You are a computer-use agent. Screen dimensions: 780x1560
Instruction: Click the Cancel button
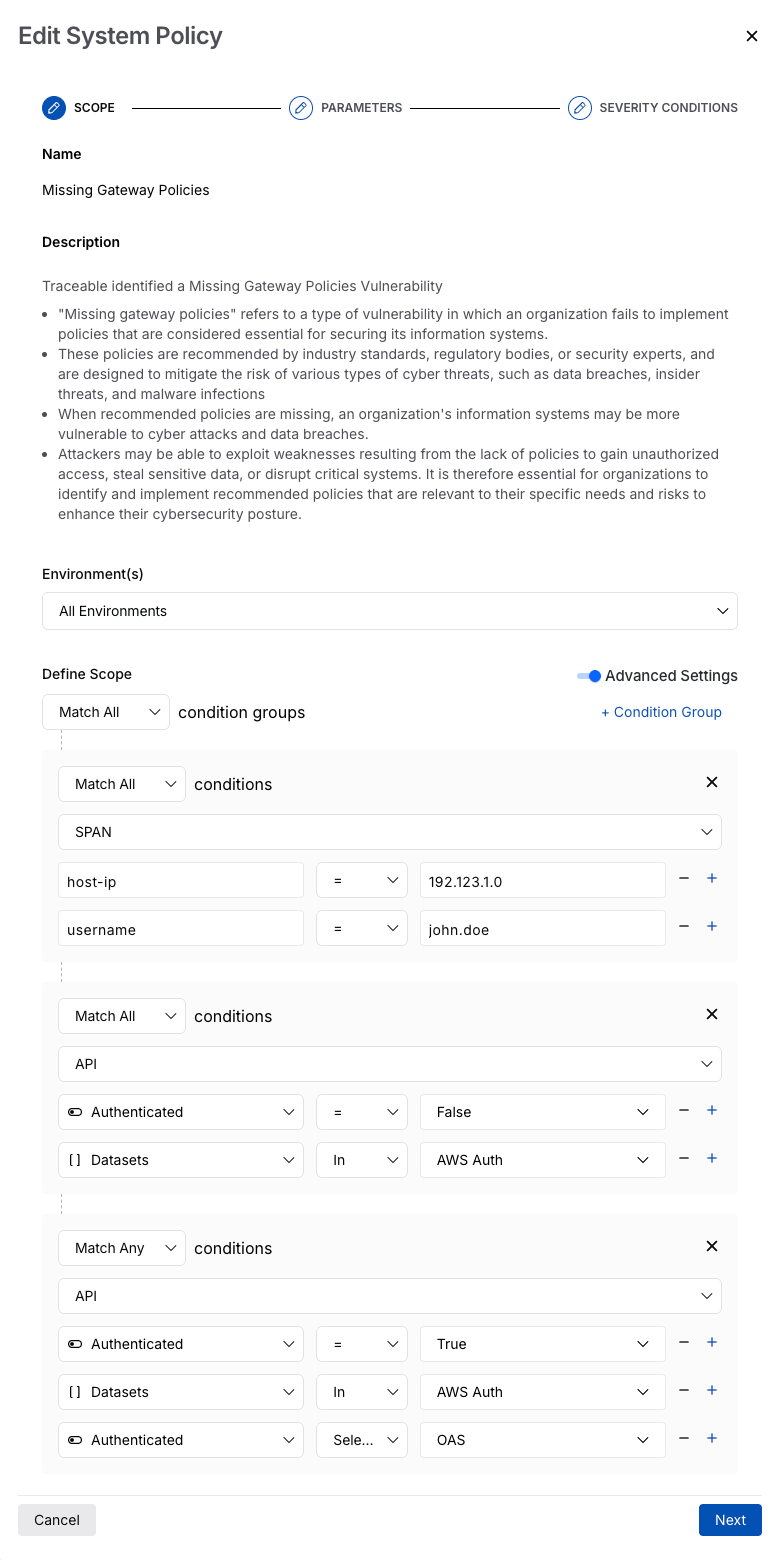(x=57, y=1520)
